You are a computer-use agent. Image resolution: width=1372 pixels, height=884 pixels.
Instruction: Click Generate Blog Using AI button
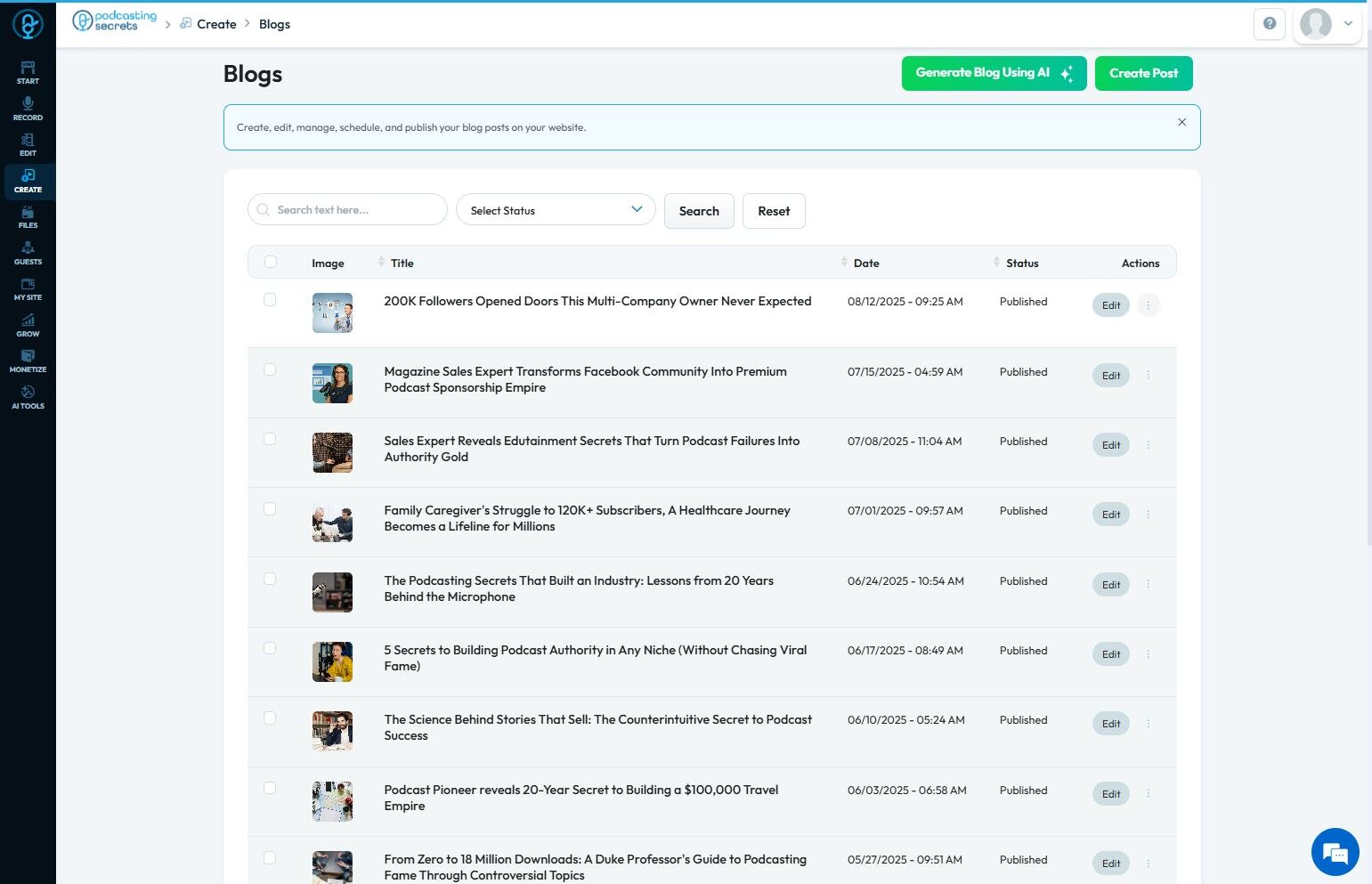(994, 73)
